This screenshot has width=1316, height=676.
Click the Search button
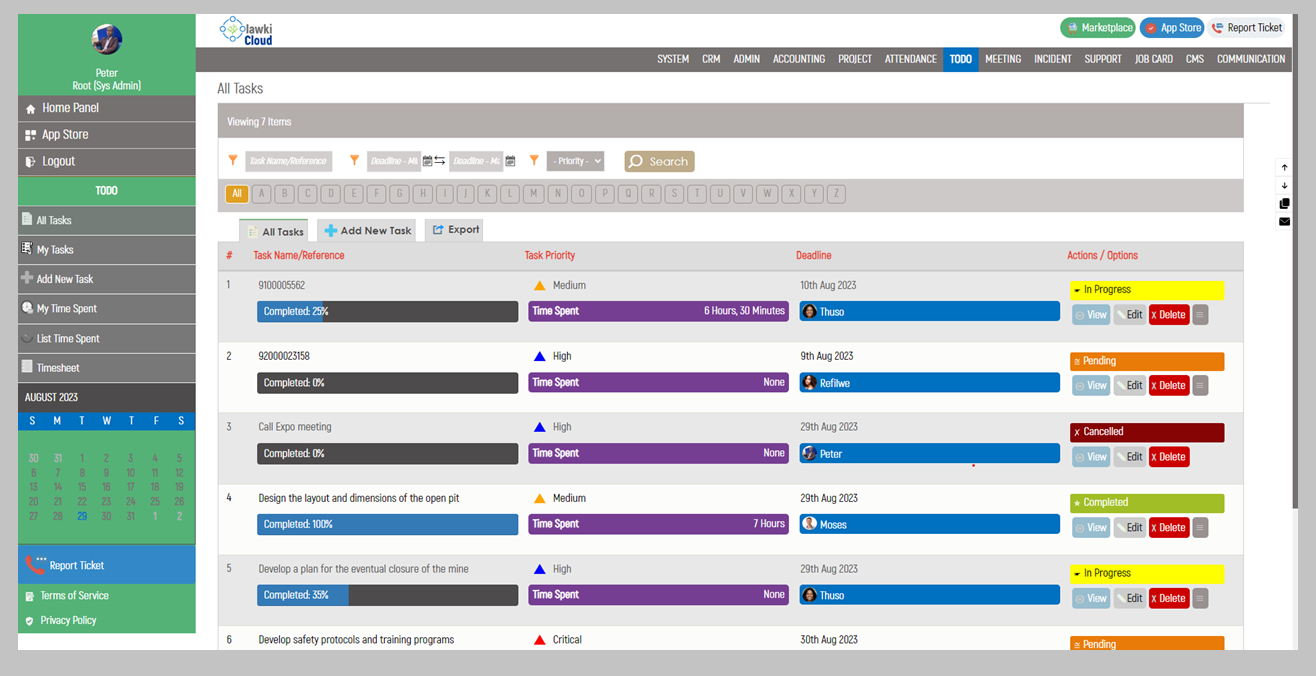tap(659, 161)
